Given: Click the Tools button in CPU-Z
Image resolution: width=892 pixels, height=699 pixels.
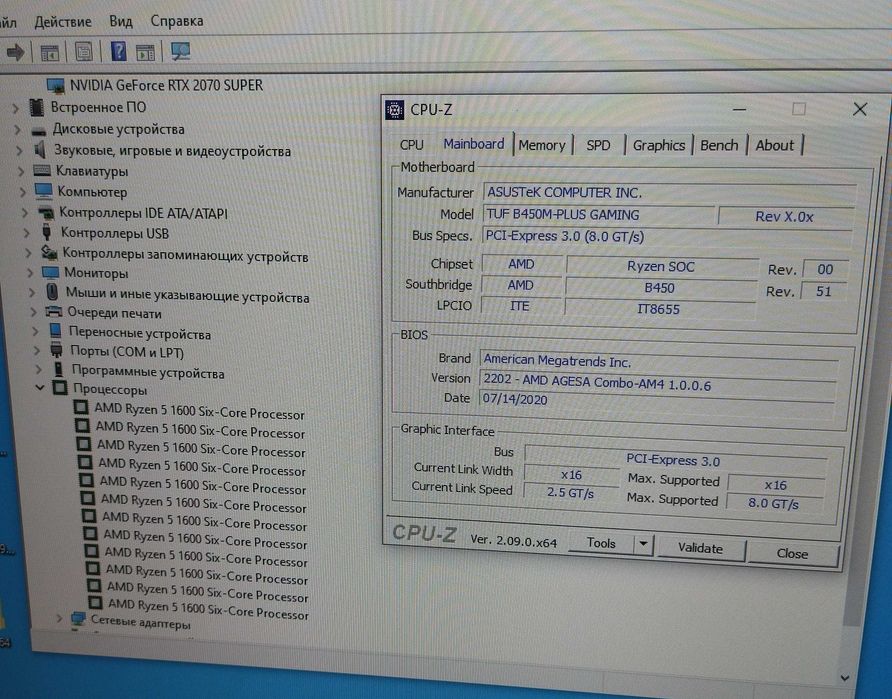Looking at the screenshot, I should (601, 544).
